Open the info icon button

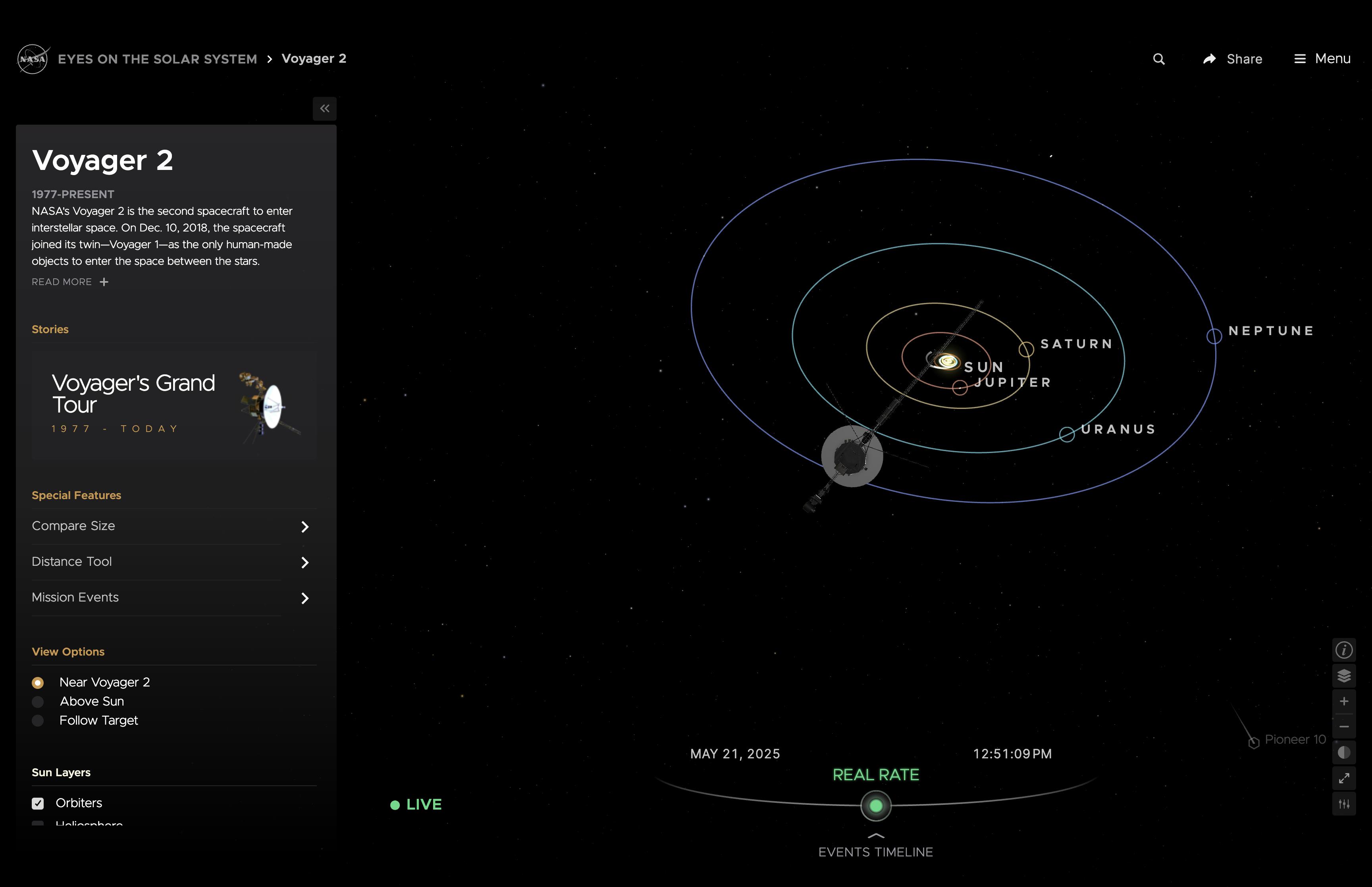[1343, 650]
